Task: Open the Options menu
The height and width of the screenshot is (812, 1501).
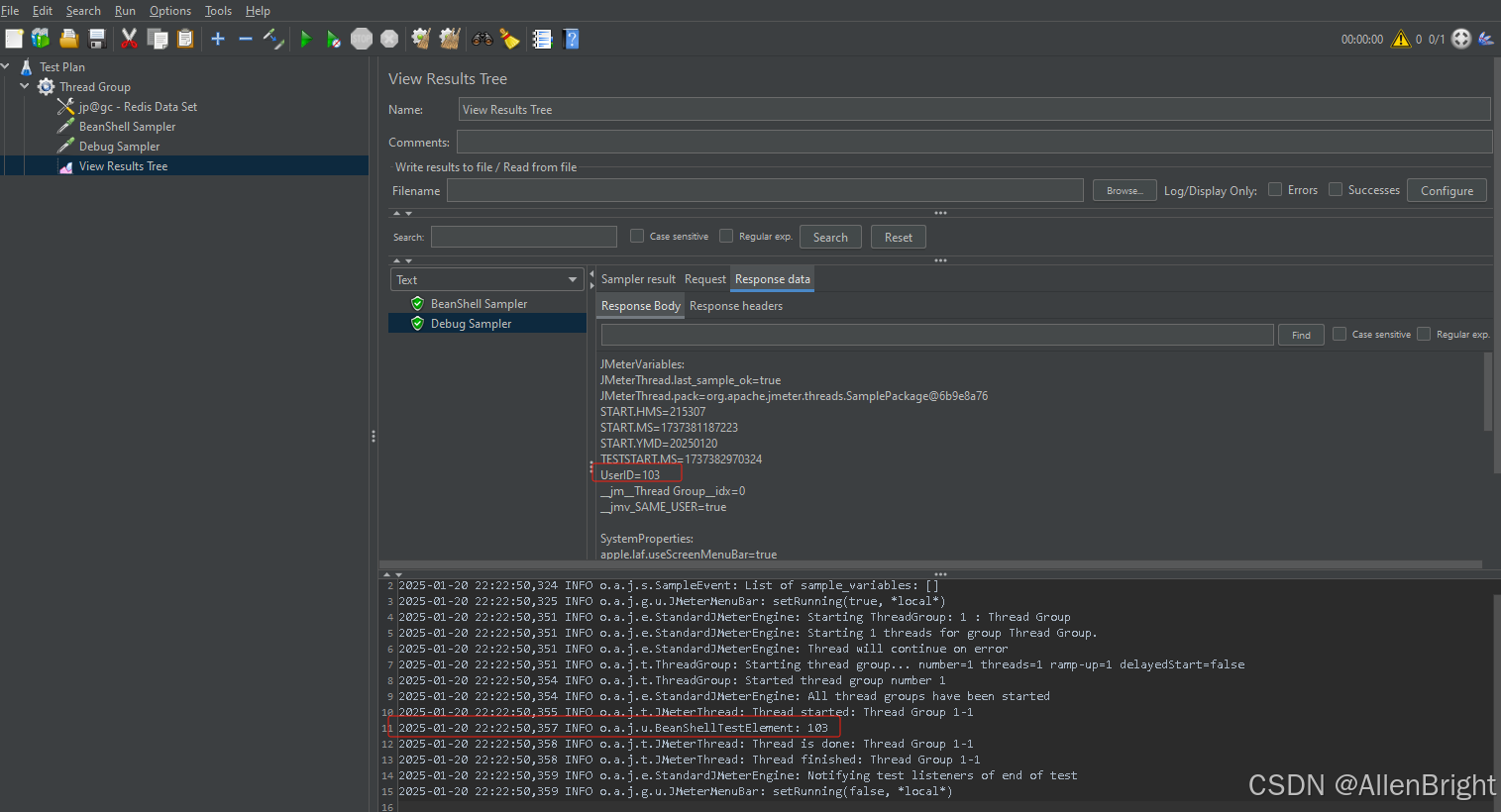Action: 169,11
